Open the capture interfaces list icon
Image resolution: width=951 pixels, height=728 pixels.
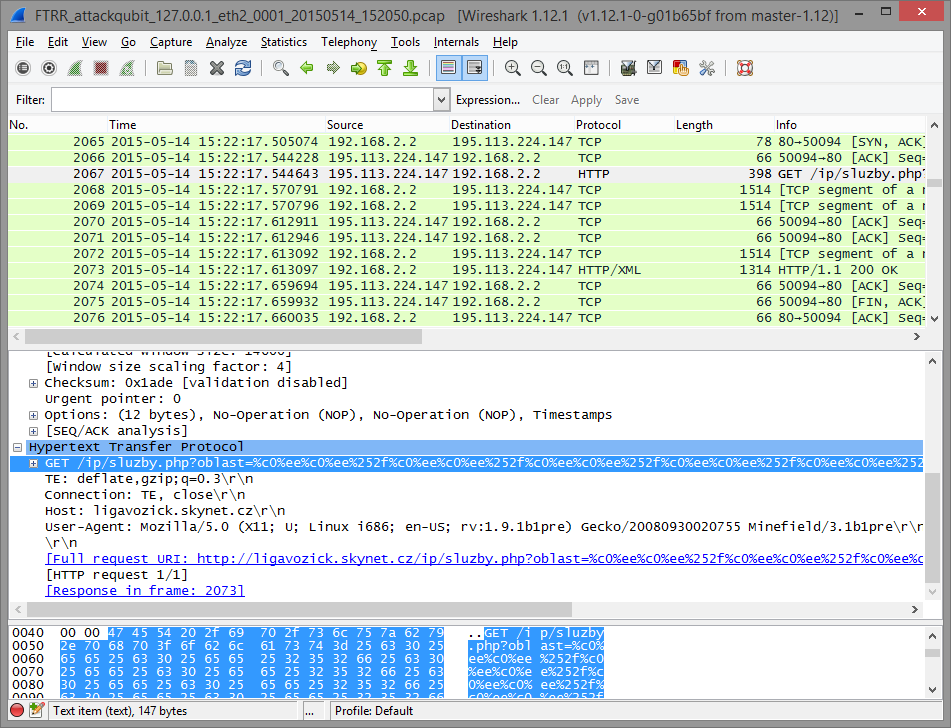23,68
